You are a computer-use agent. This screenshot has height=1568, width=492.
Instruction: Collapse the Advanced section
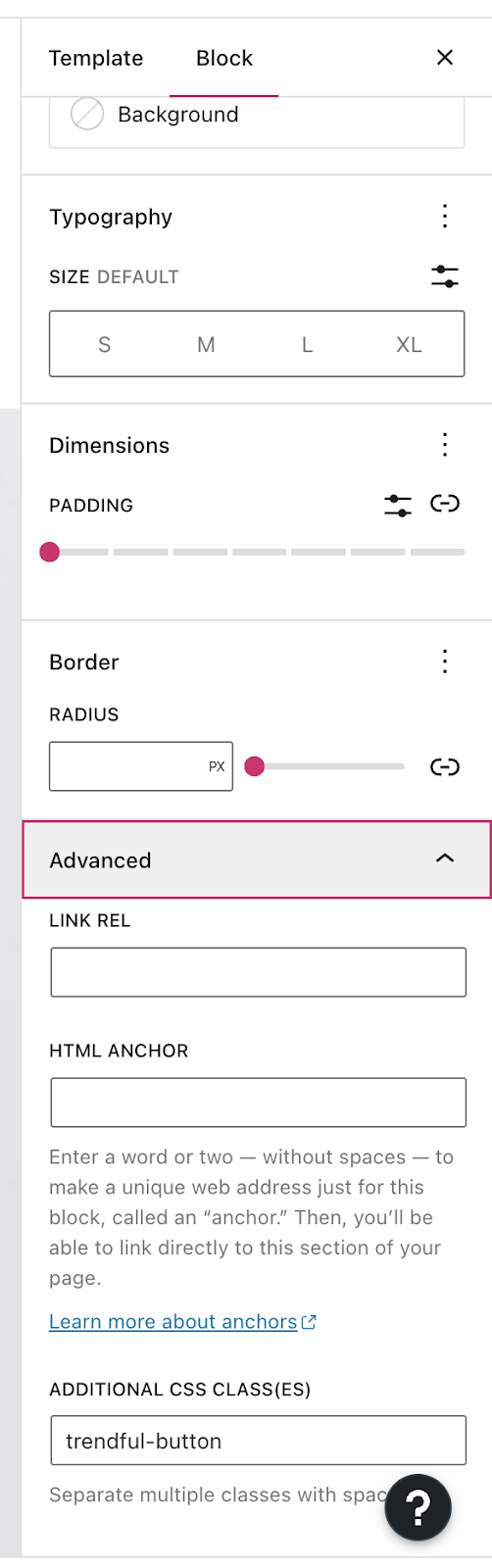[x=257, y=859]
